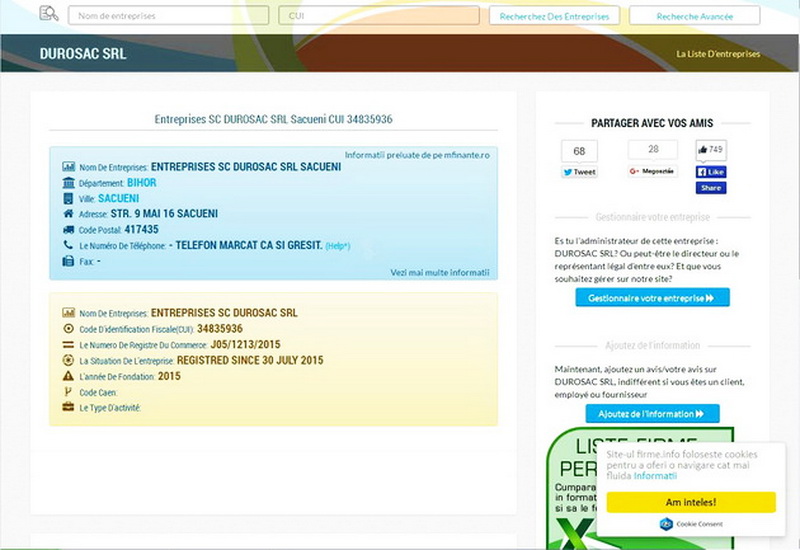The image size is (800, 550).
Task: Click the Google+ count '28' bubble
Action: click(653, 149)
